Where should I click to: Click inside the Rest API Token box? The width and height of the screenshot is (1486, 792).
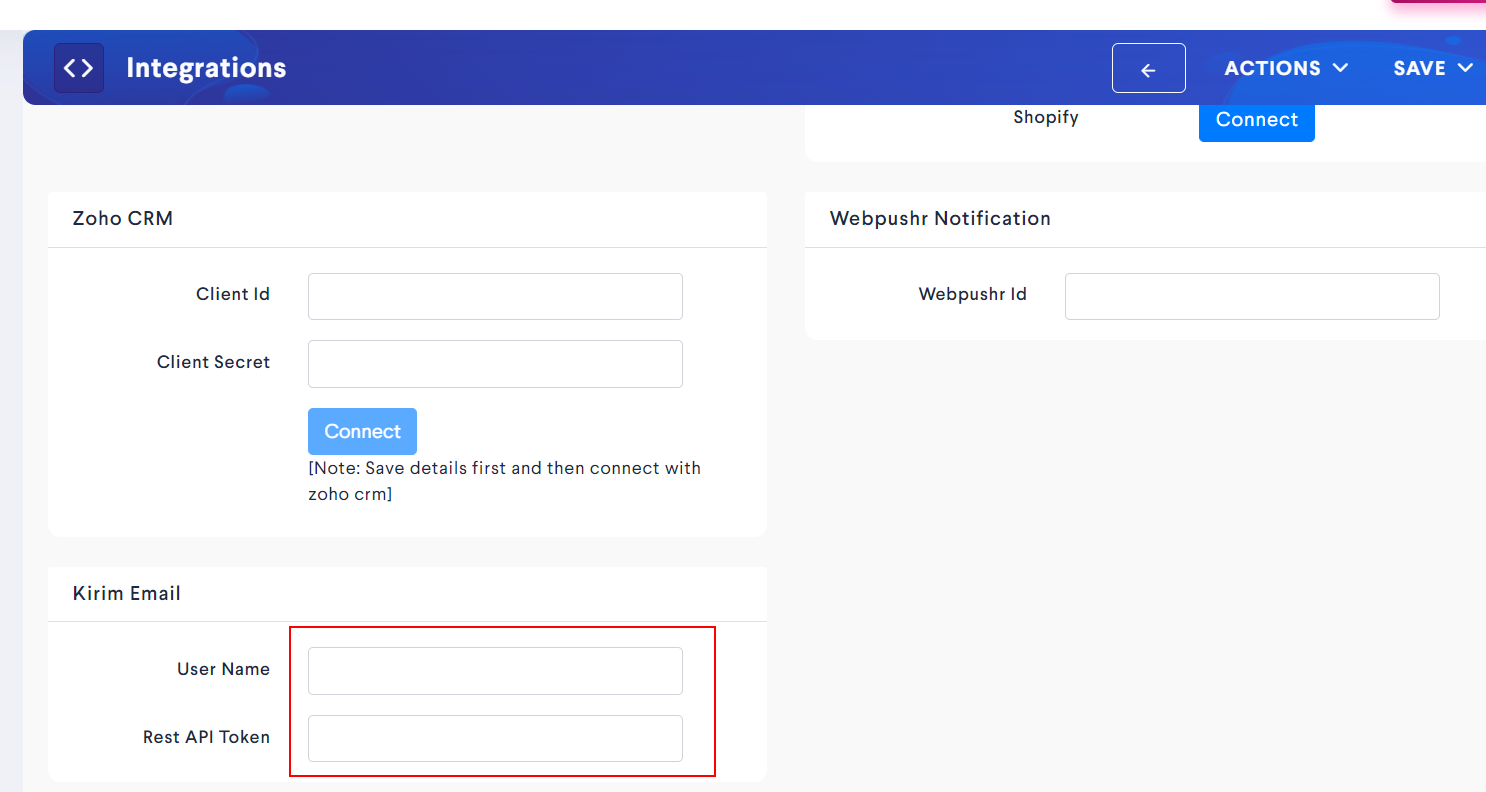click(495, 738)
